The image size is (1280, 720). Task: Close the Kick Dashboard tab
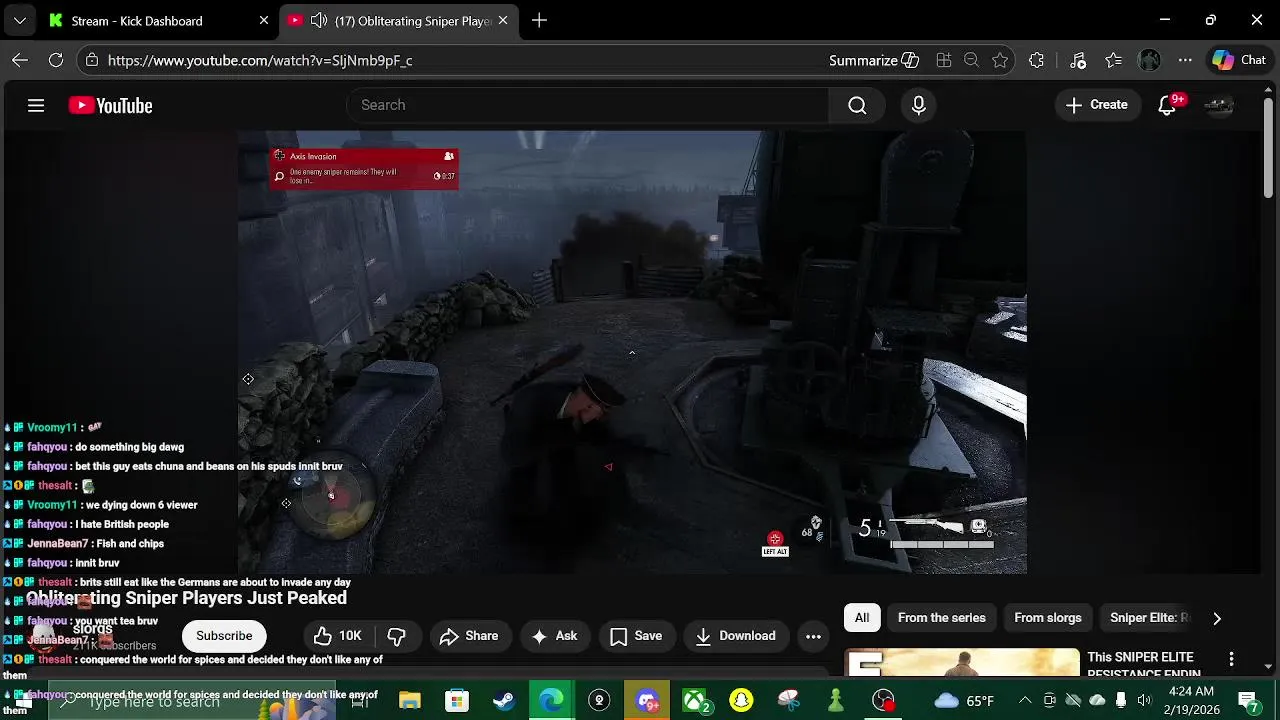point(264,20)
